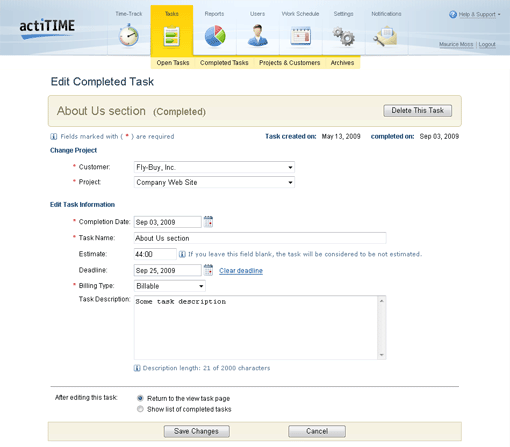Open the Work Schedule calendar icon

[300, 36]
